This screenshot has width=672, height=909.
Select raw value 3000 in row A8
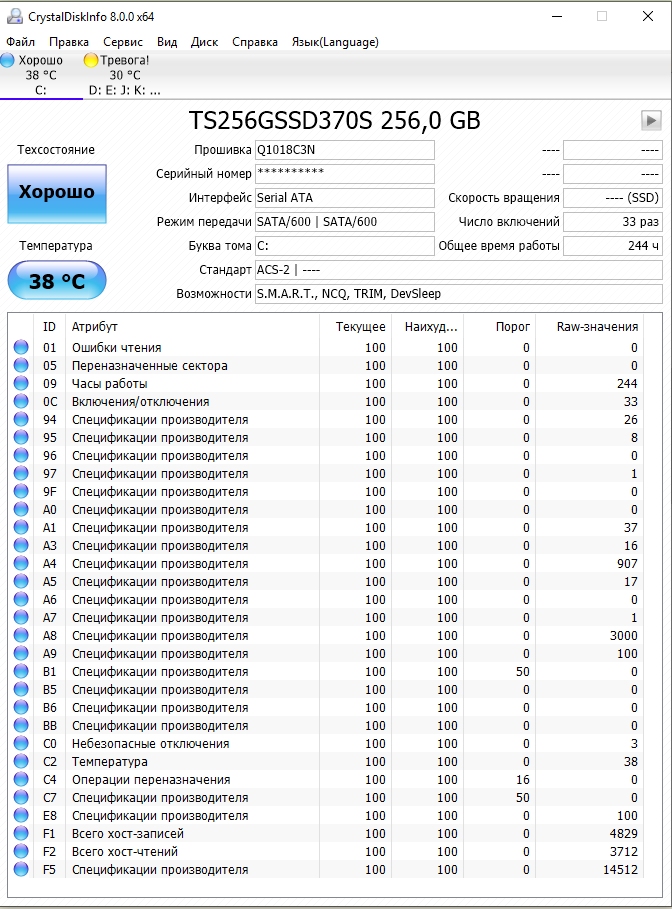click(x=623, y=635)
